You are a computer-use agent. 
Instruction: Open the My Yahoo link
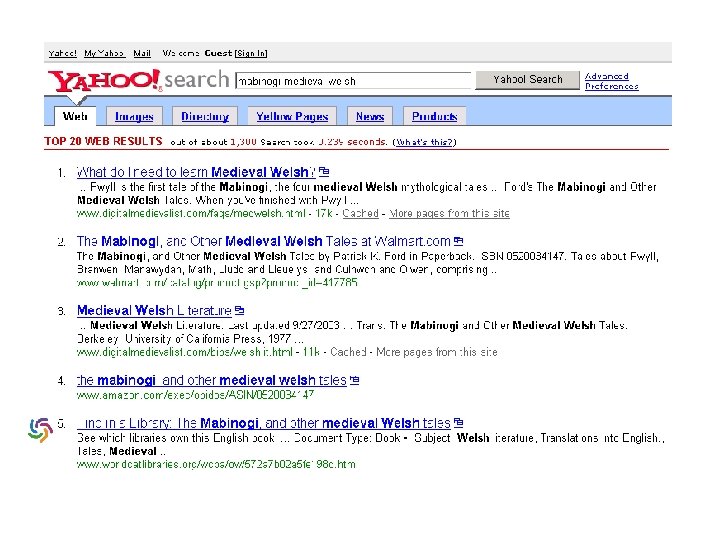[104, 53]
